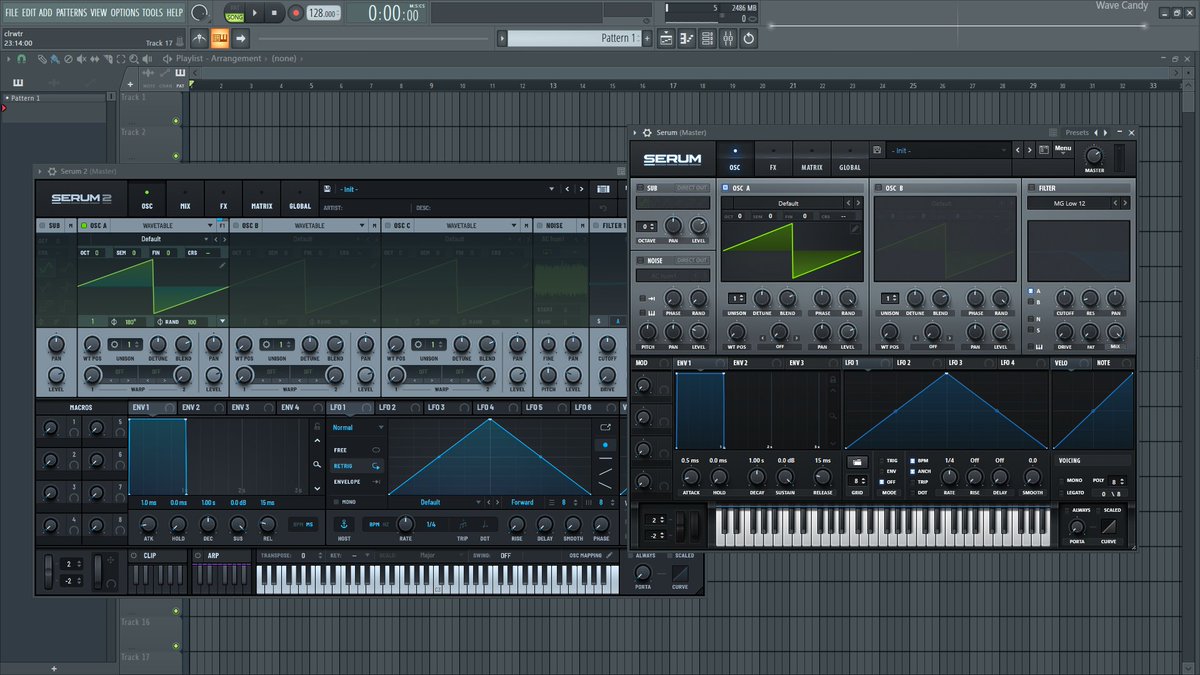Select the Piano roll icon in toolbar
The image size is (1200, 675).
pyautogui.click(x=686, y=38)
